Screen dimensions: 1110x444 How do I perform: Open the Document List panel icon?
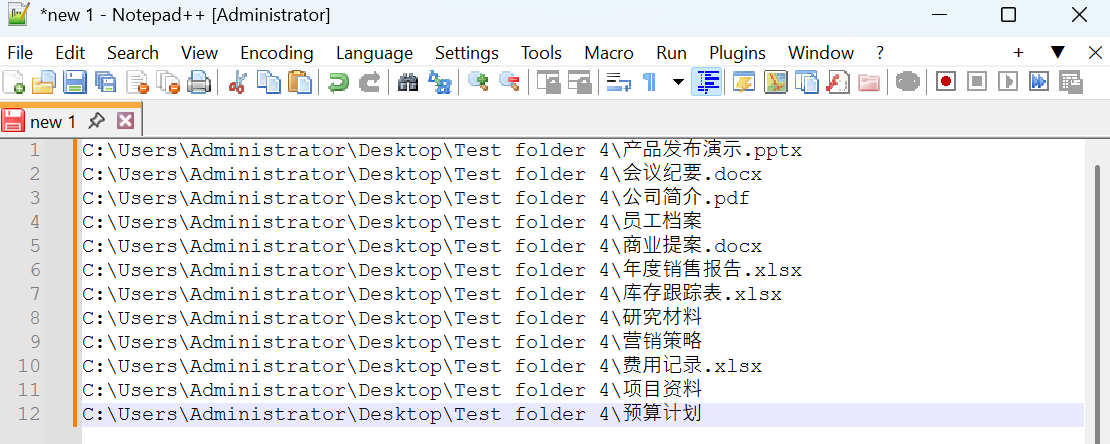pyautogui.click(x=806, y=82)
